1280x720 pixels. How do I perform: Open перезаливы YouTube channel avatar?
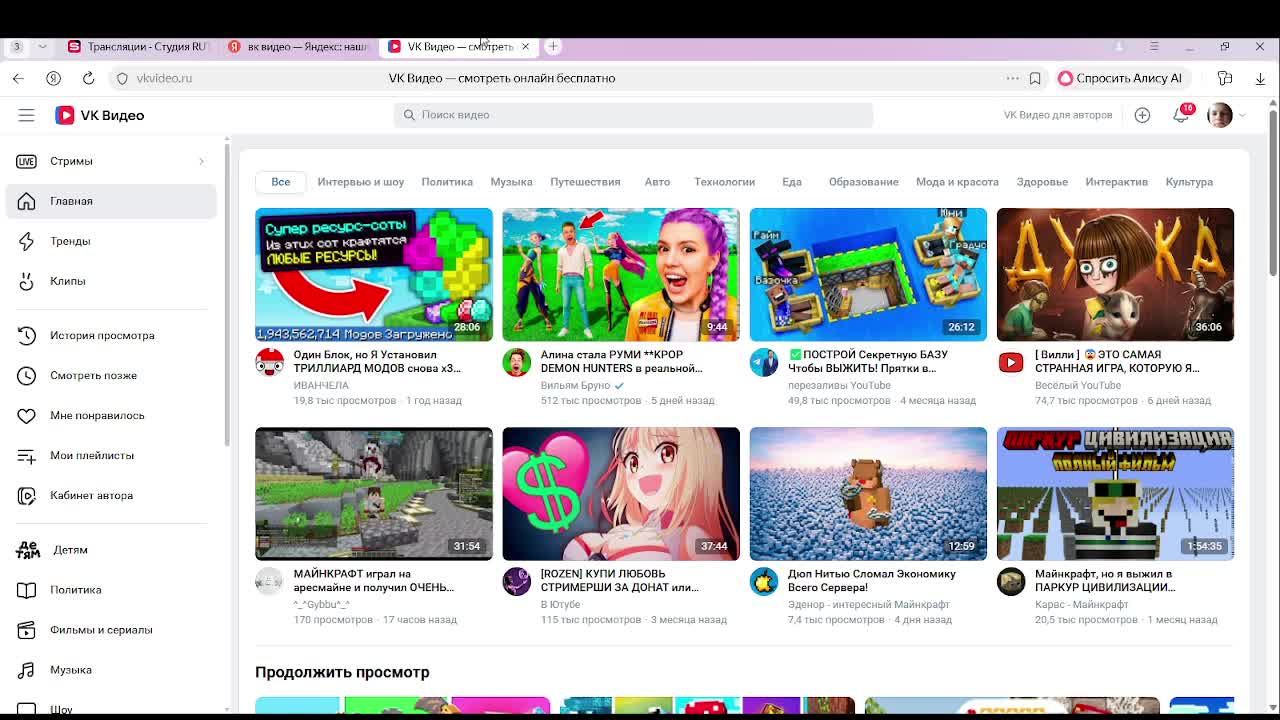763,362
